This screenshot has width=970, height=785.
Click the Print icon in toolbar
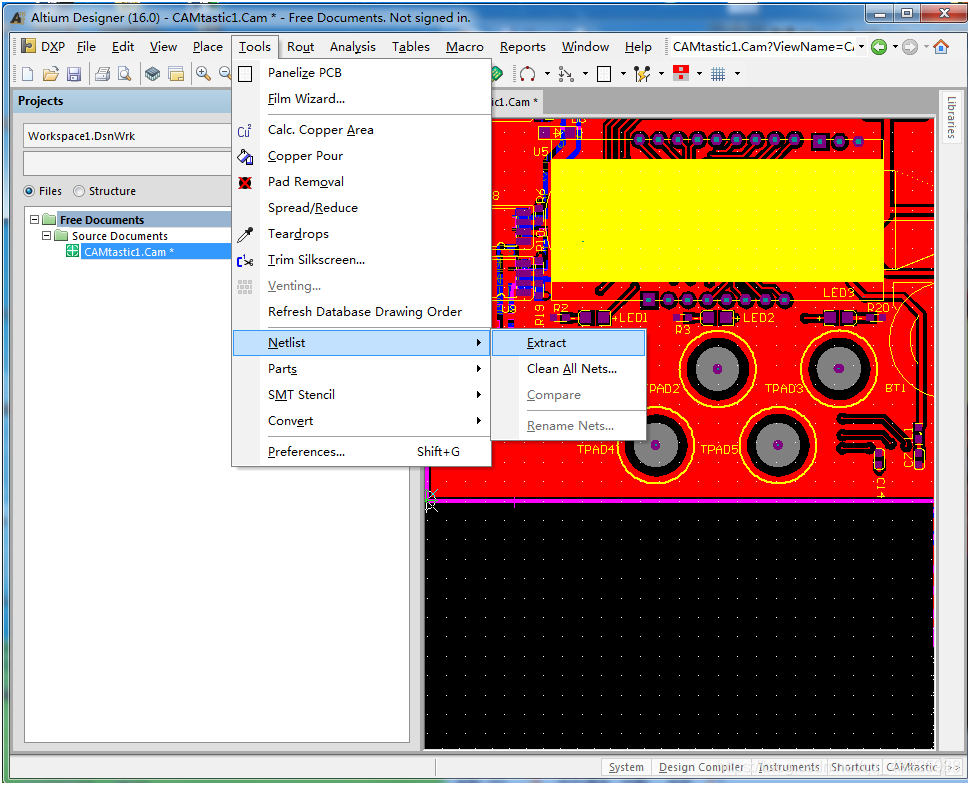[x=103, y=74]
